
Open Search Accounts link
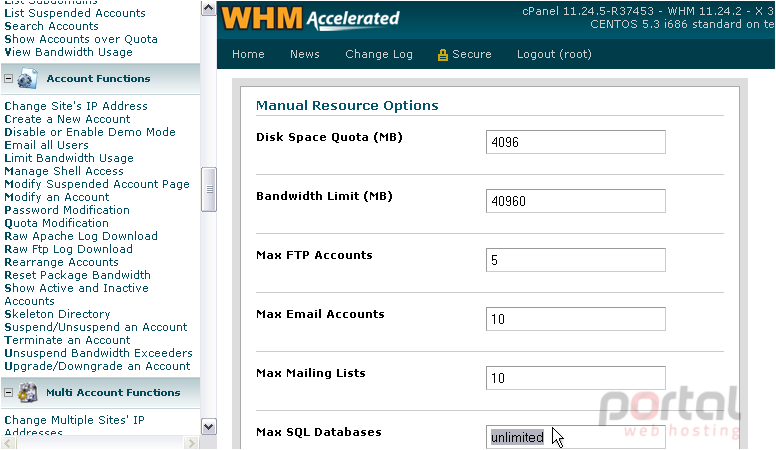[x=51, y=26]
